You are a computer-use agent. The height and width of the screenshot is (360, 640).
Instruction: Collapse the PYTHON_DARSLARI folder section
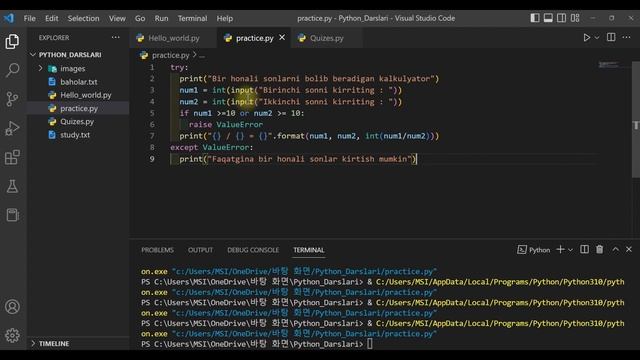[x=33, y=55]
